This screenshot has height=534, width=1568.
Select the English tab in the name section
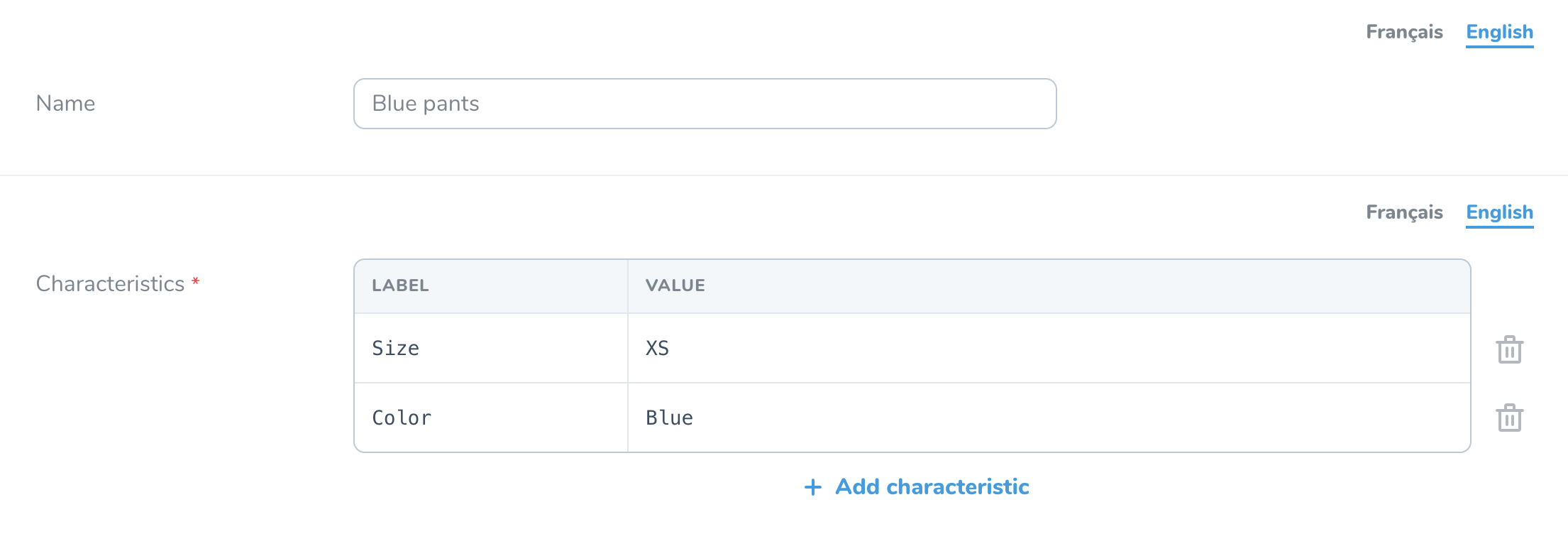[1498, 32]
